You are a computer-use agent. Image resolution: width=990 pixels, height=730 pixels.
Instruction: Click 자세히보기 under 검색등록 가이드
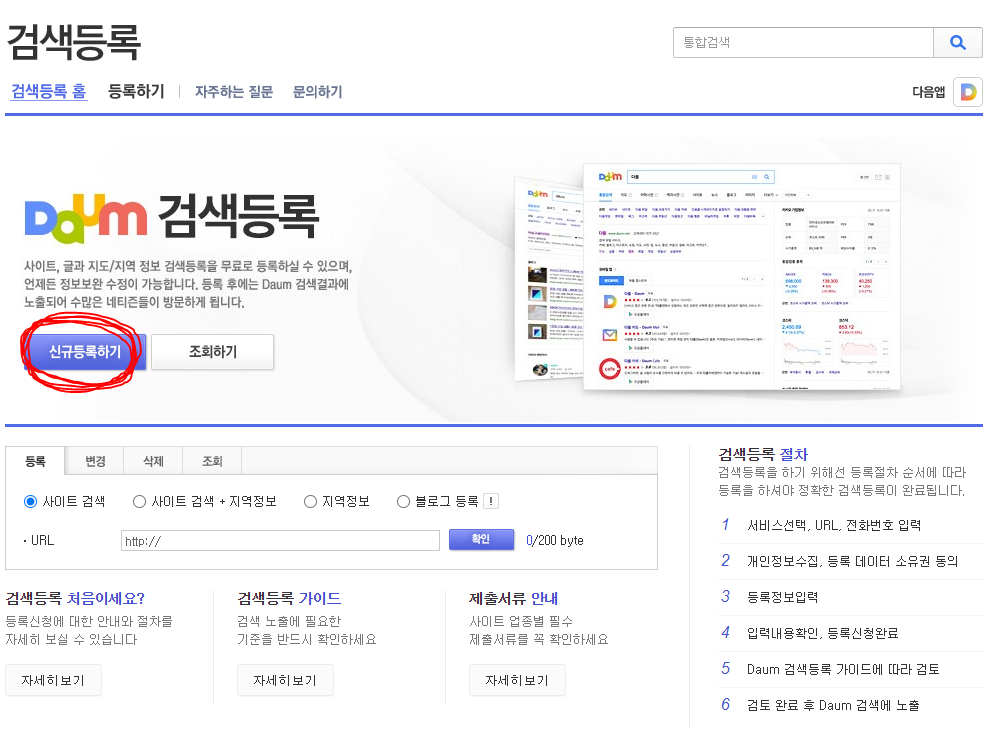pyautogui.click(x=285, y=680)
